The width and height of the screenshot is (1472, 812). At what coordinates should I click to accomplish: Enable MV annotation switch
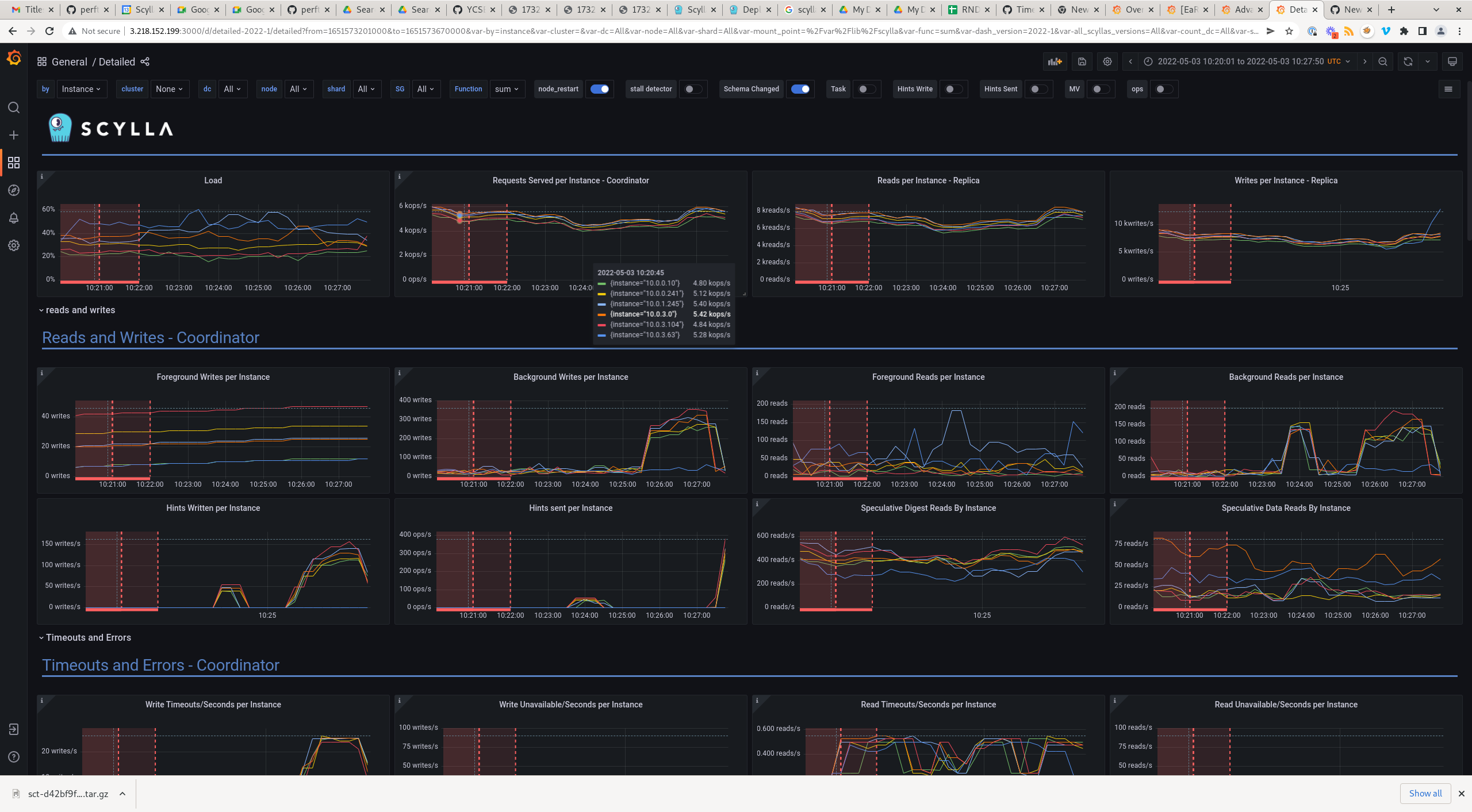pos(1101,89)
